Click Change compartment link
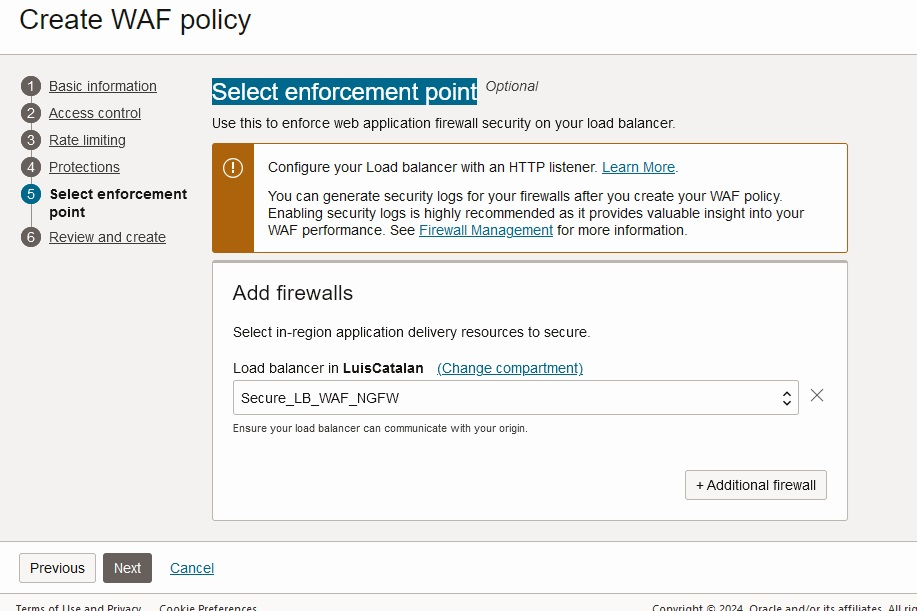Screen dimensions: 917x611 coord(510,368)
